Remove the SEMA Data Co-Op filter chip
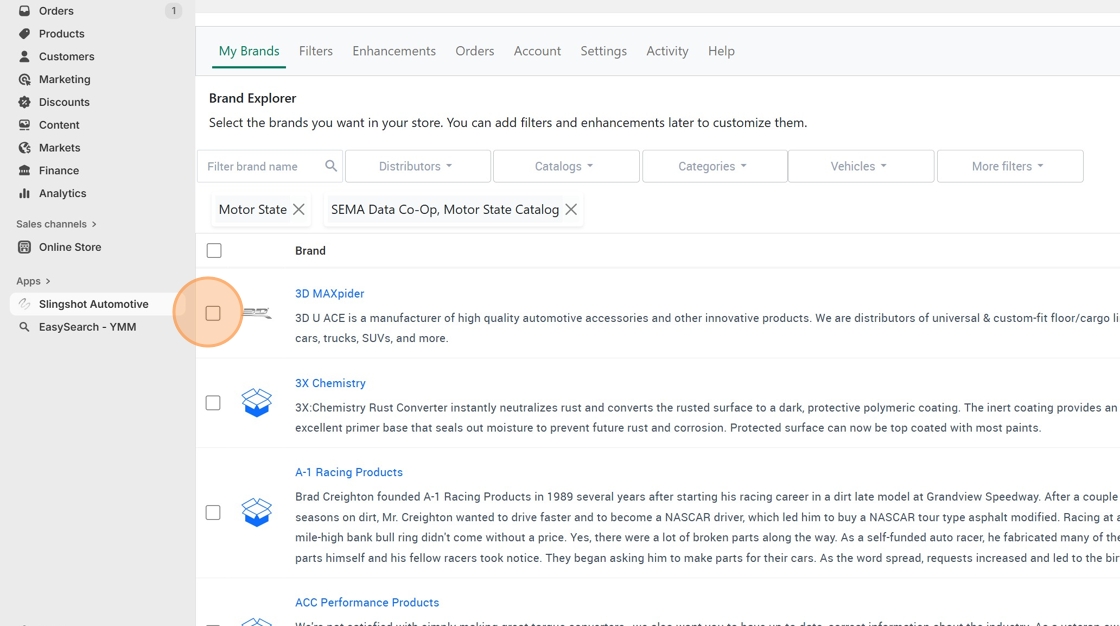 [x=571, y=209]
